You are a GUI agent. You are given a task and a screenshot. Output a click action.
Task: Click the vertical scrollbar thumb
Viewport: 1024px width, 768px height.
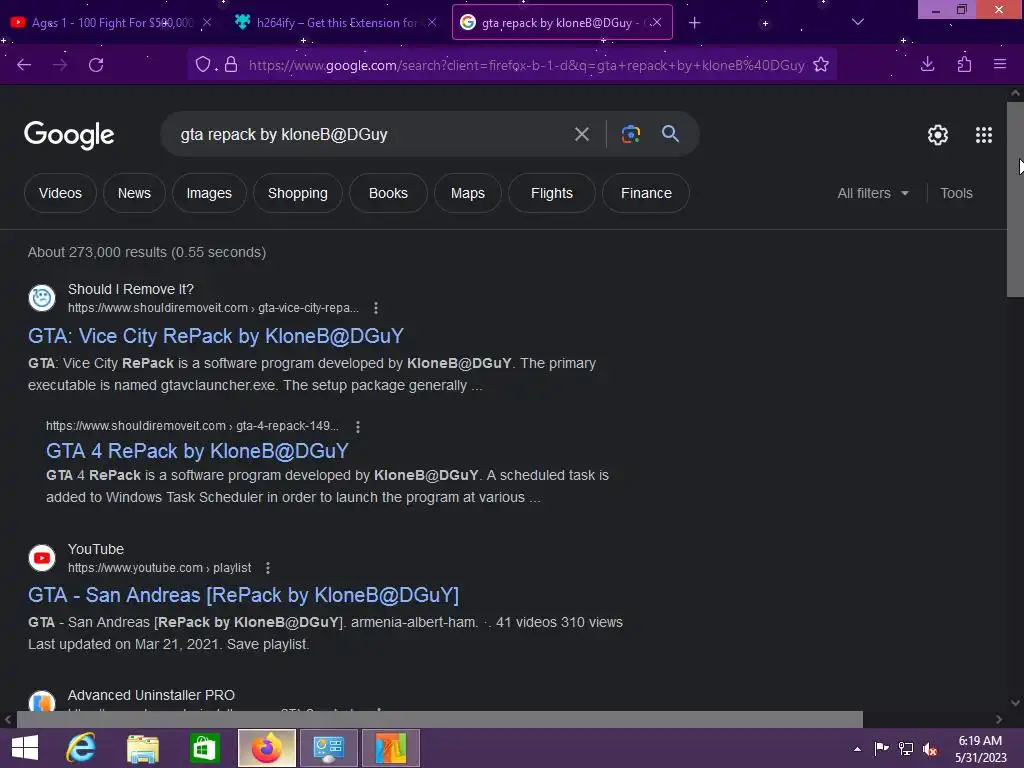pos(1015,199)
